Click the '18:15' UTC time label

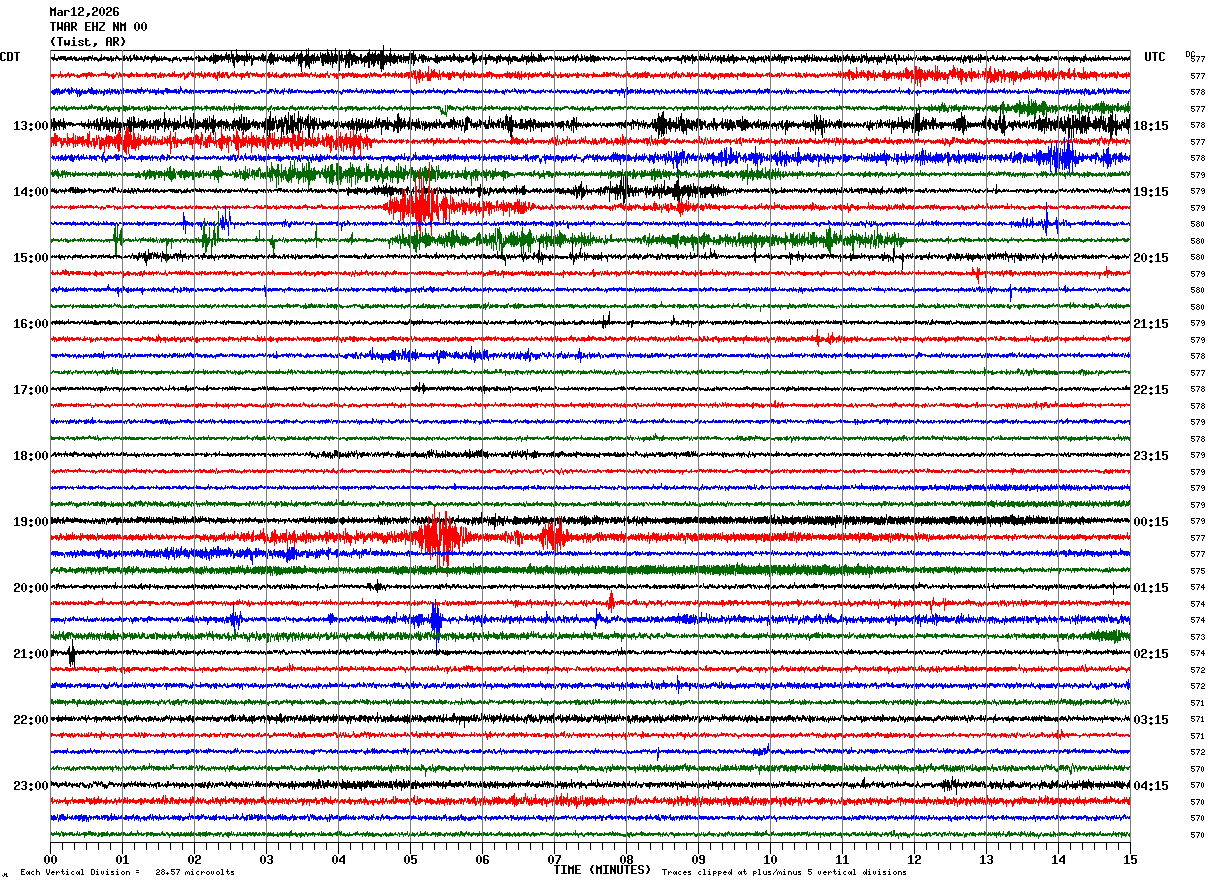pos(1150,126)
